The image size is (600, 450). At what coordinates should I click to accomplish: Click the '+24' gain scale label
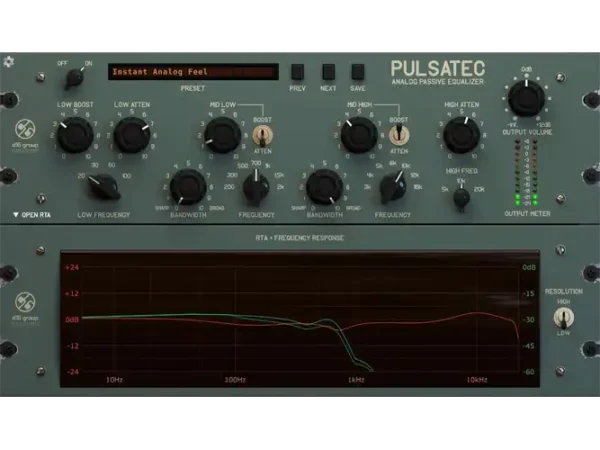point(72,267)
